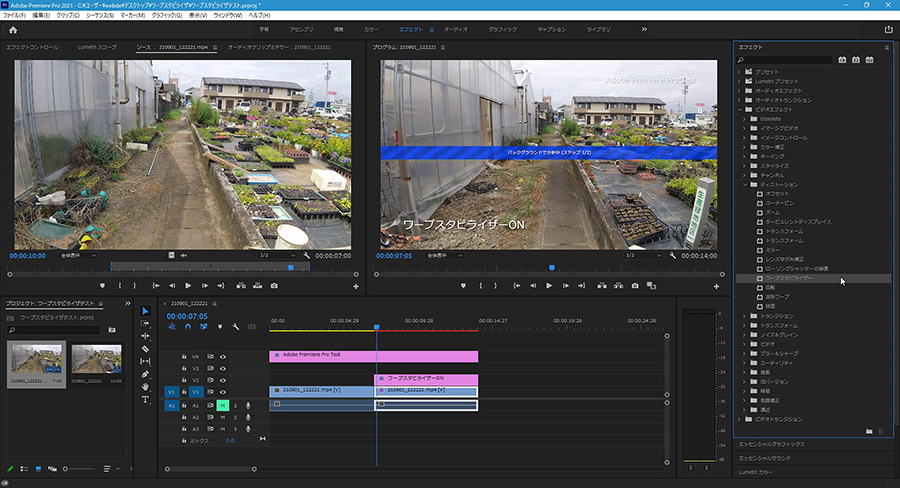900x488 pixels.
Task: Click the Insert button in Source monitor
Action: tap(241, 285)
